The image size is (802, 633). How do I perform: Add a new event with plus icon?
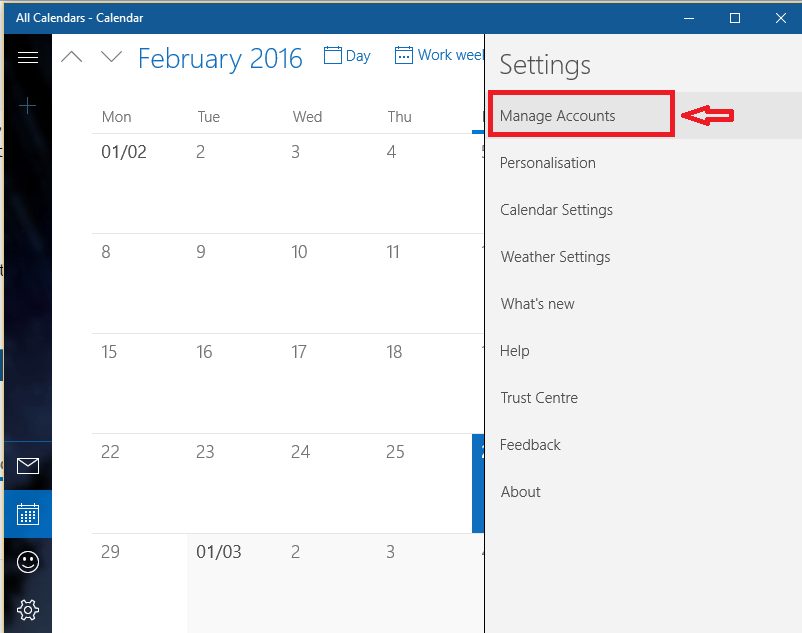(27, 106)
